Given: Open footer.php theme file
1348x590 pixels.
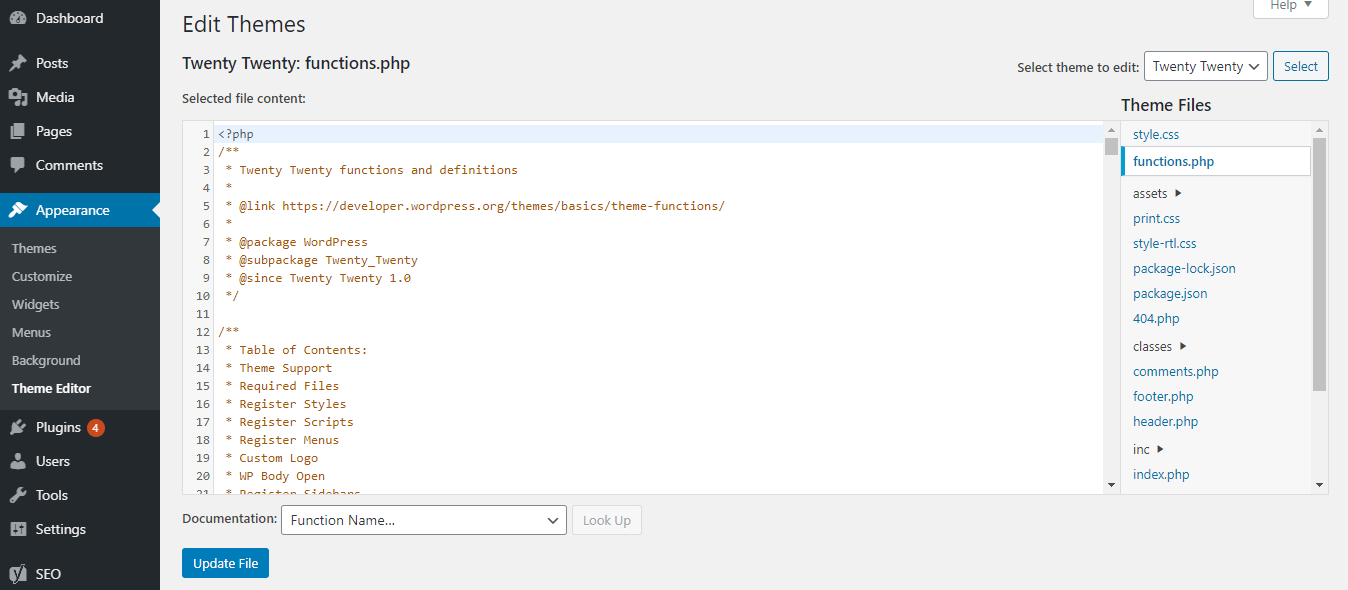Looking at the screenshot, I should (x=1163, y=396).
